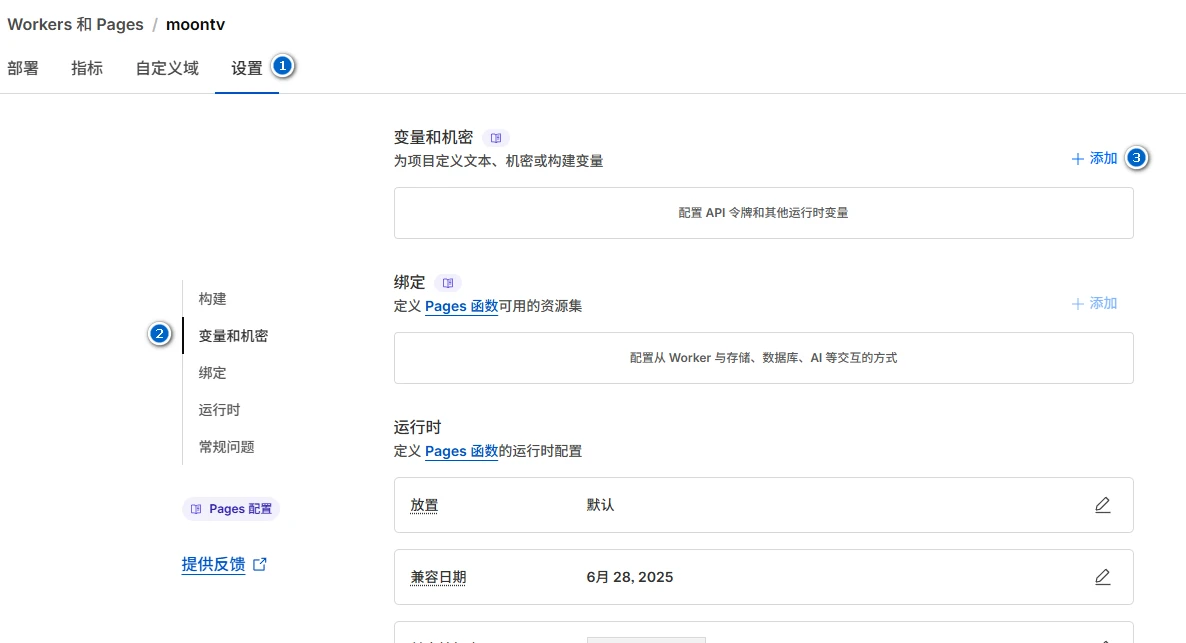The width and height of the screenshot is (1186, 643).
Task: Click the Pages 配置 badge
Action: click(231, 509)
